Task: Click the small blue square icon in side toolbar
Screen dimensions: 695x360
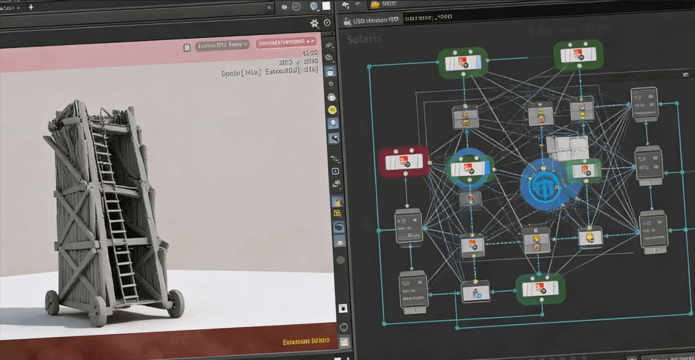Action: click(336, 171)
